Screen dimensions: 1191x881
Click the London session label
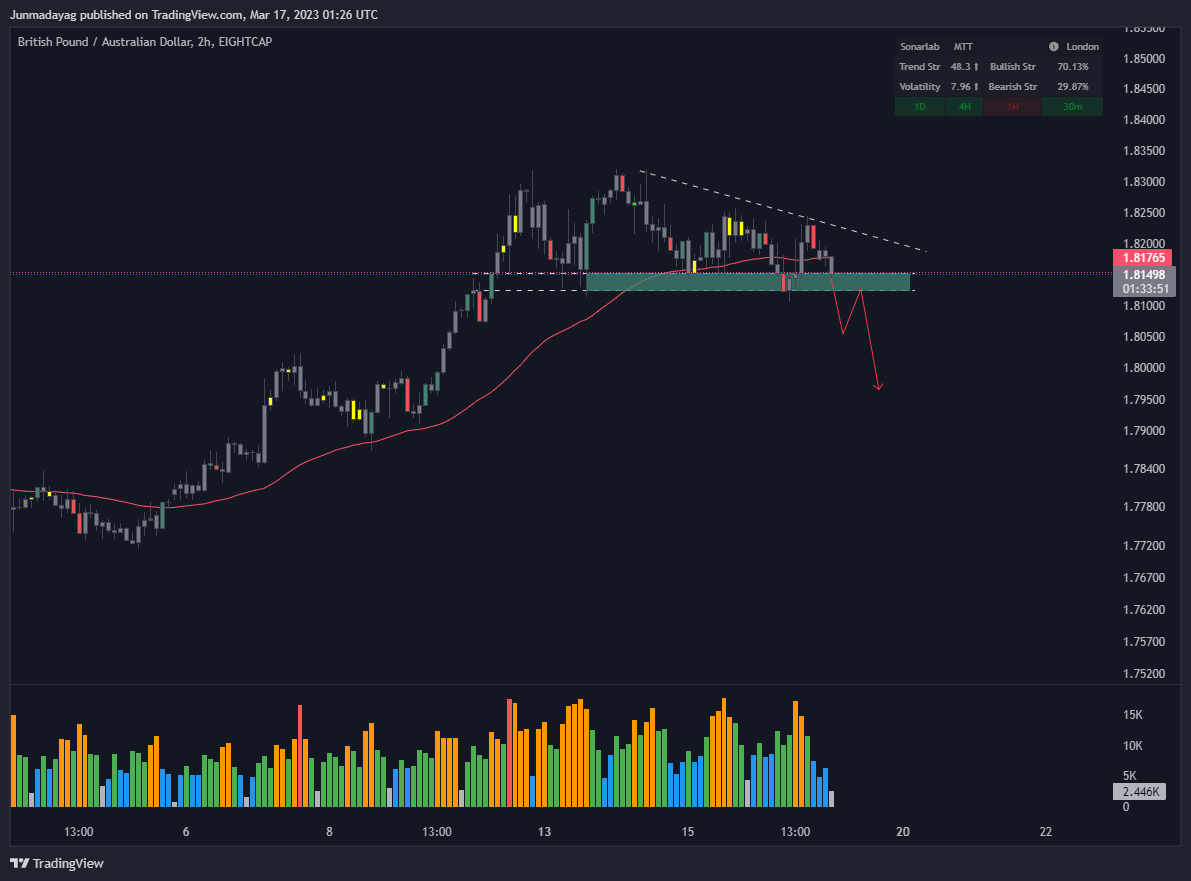[1082, 46]
